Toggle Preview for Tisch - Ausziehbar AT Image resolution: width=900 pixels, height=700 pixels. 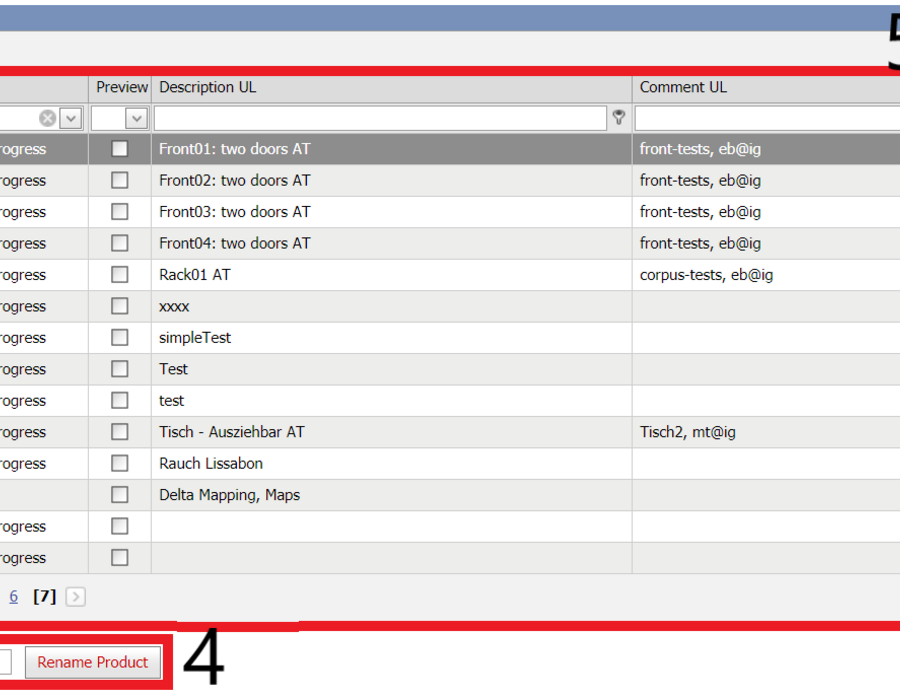[119, 431]
